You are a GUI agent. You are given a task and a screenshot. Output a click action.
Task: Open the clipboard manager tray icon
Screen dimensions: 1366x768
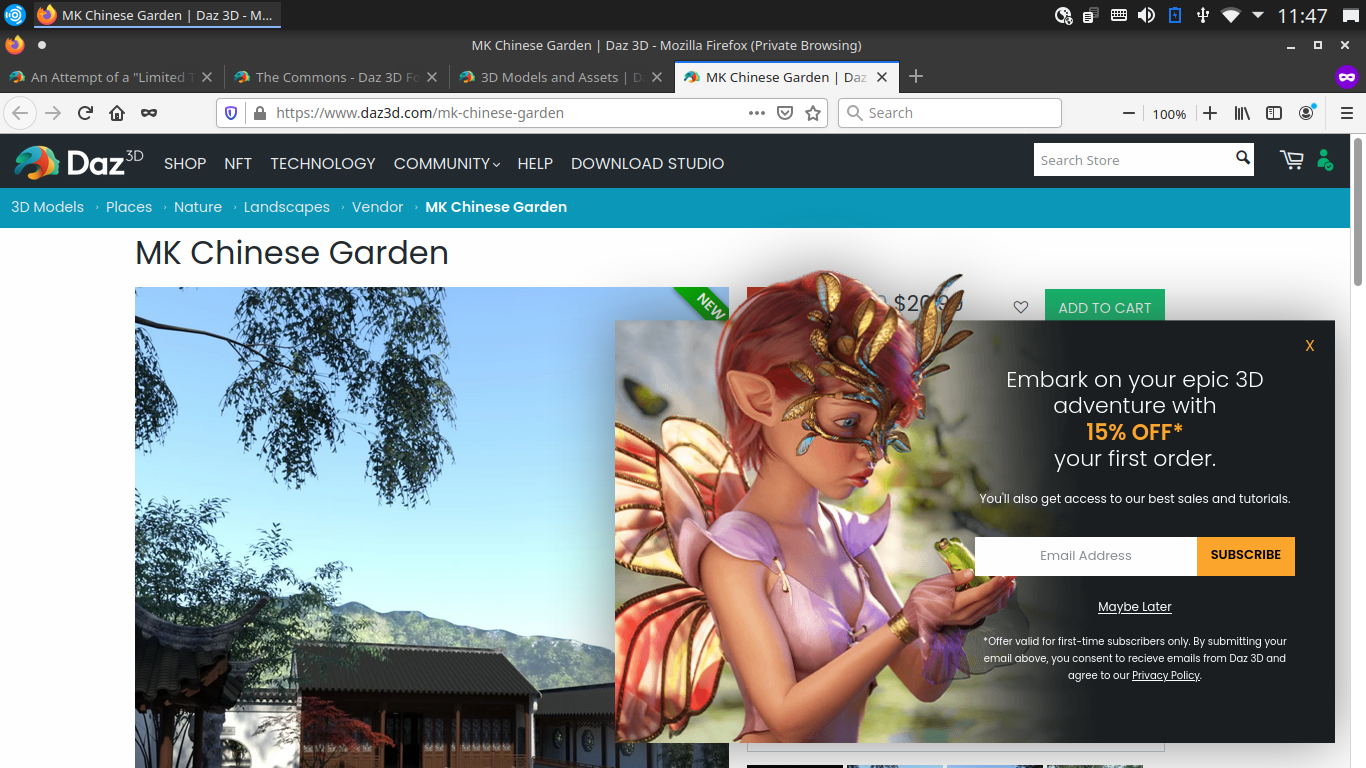(1091, 15)
